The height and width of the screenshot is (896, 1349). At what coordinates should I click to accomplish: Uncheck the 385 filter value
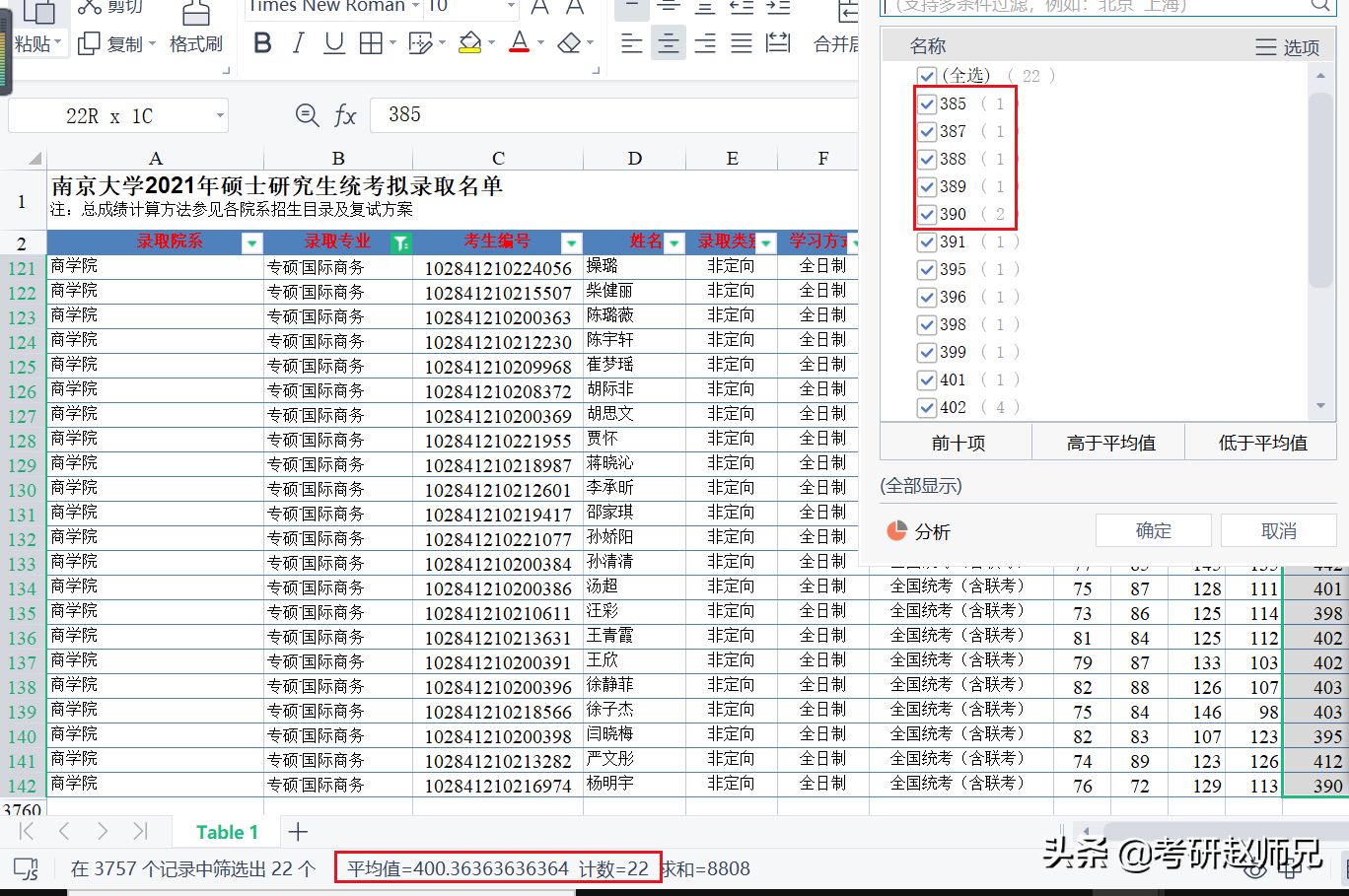tap(927, 103)
